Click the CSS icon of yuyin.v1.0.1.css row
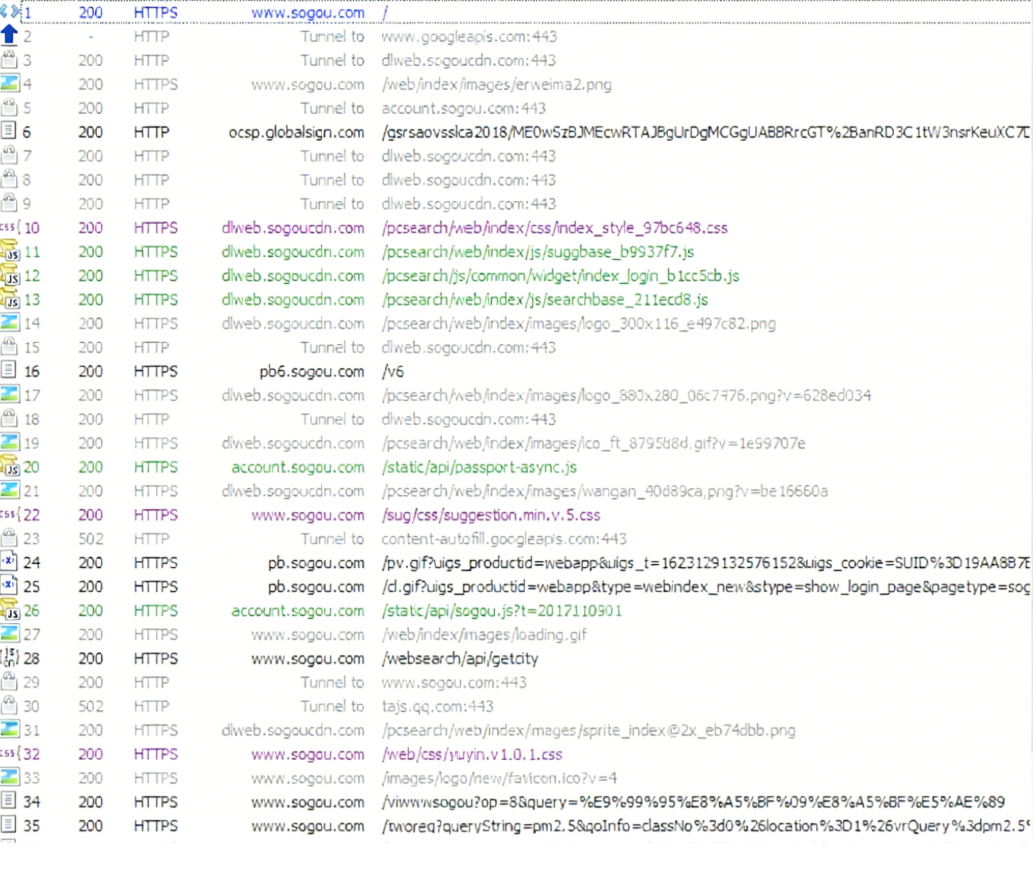The height and width of the screenshot is (883, 1033). click(x=9, y=753)
